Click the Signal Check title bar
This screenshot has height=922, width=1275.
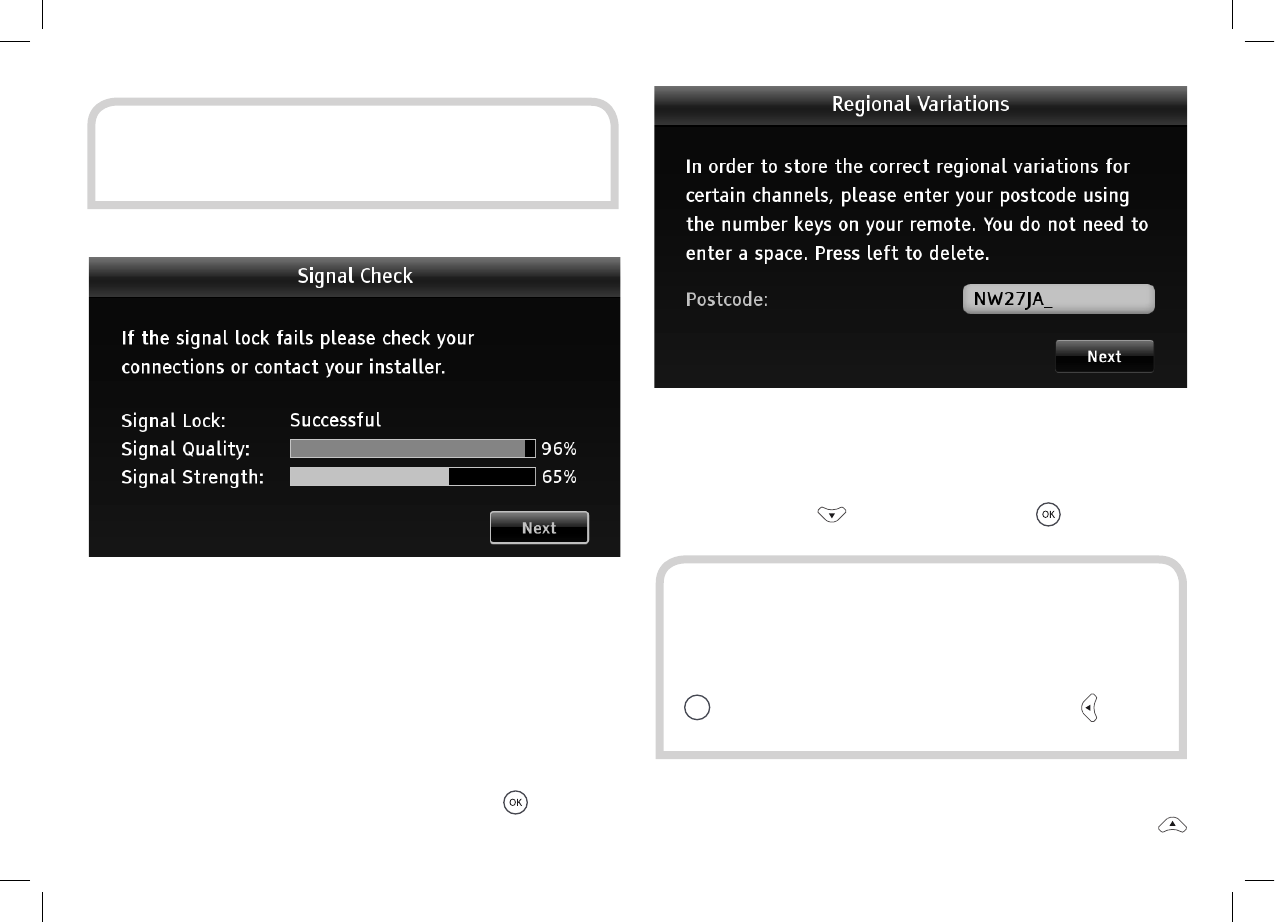(x=355, y=276)
